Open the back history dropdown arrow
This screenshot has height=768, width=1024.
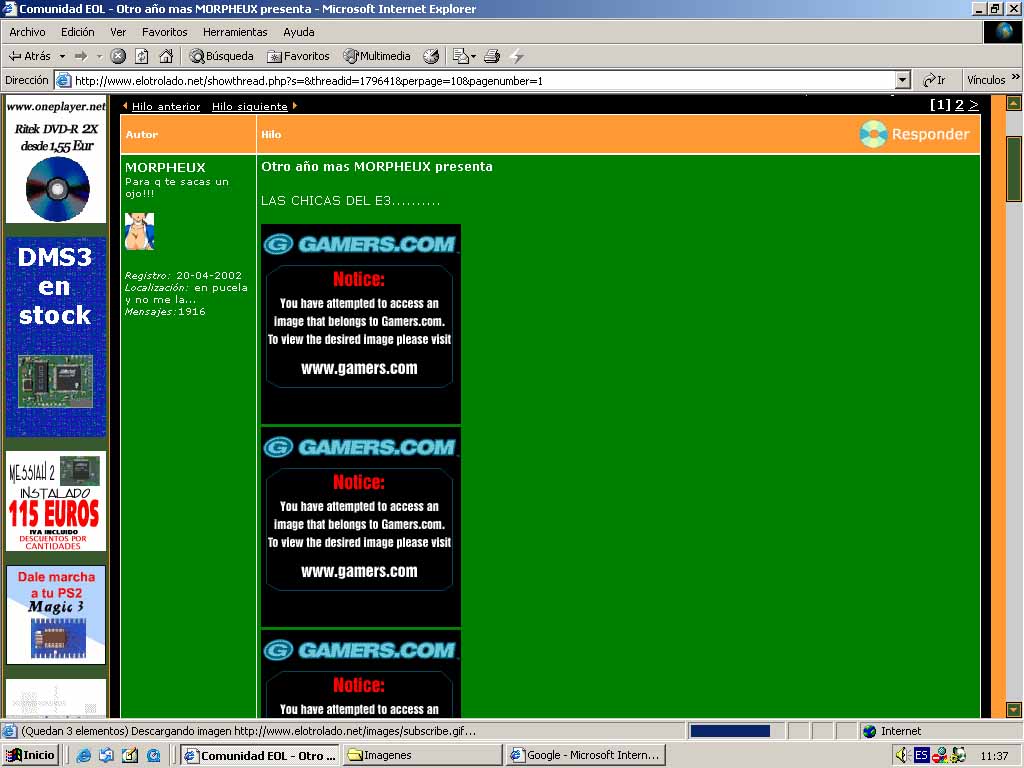[62, 57]
